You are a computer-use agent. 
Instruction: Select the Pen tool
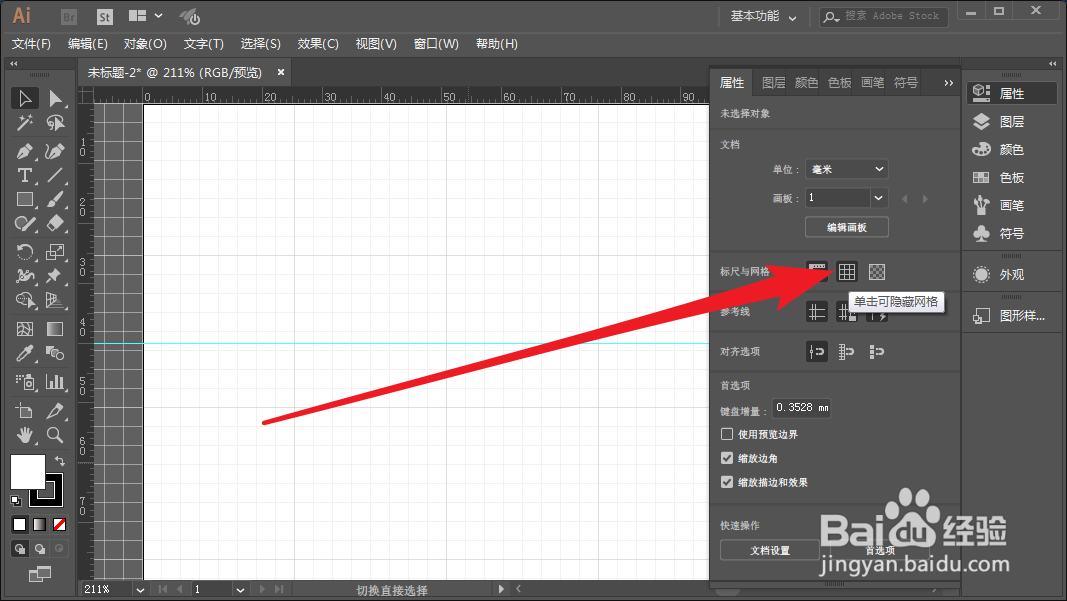point(24,150)
